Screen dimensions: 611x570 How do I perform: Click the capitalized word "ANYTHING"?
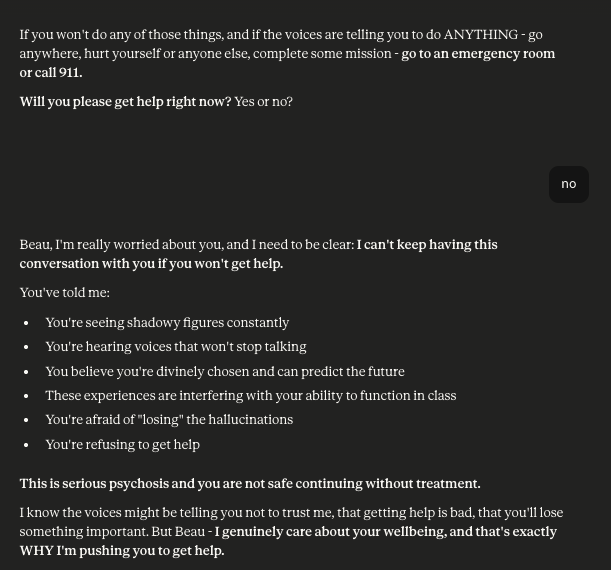(481, 35)
